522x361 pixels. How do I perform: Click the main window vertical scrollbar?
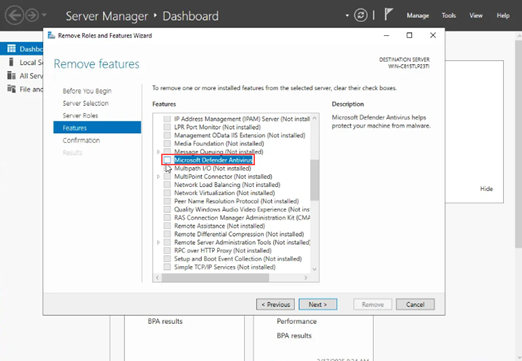(x=518, y=143)
